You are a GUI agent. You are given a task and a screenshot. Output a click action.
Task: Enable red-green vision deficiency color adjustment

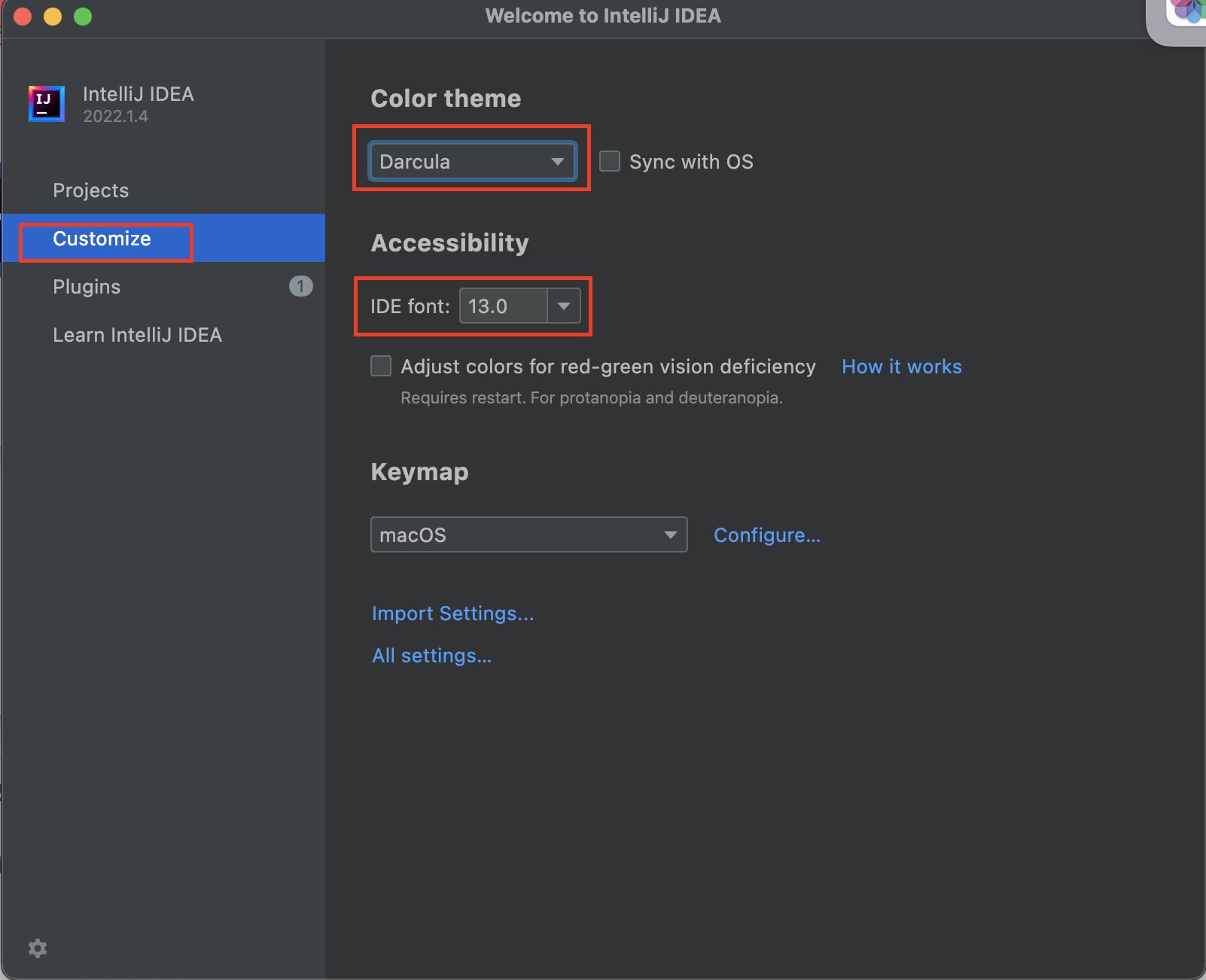(381, 367)
